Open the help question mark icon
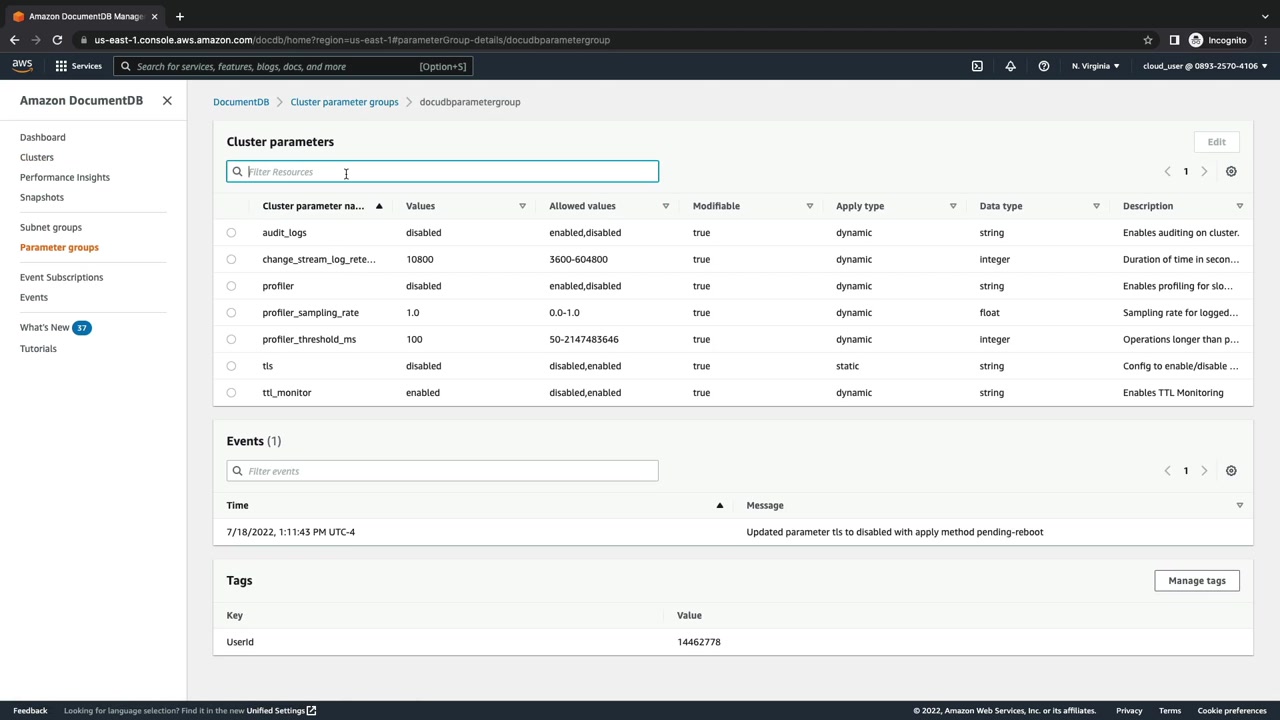Viewport: 1280px width, 720px height. (x=1044, y=66)
